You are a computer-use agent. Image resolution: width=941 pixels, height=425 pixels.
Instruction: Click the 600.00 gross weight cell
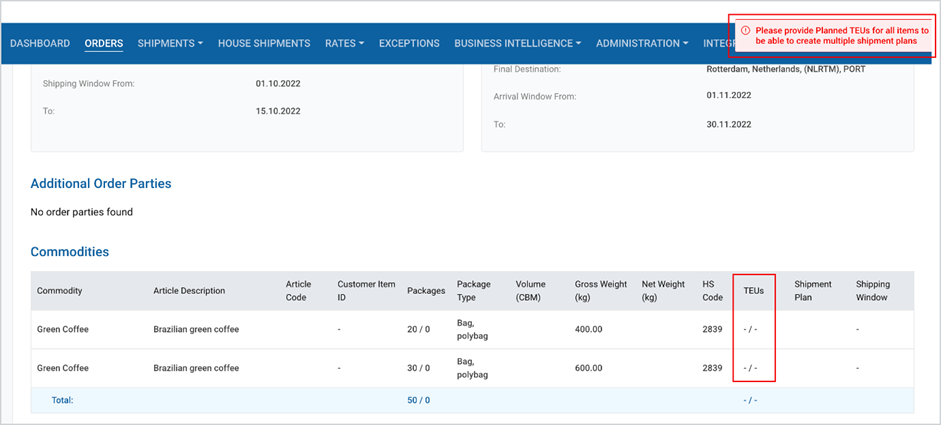click(x=589, y=368)
